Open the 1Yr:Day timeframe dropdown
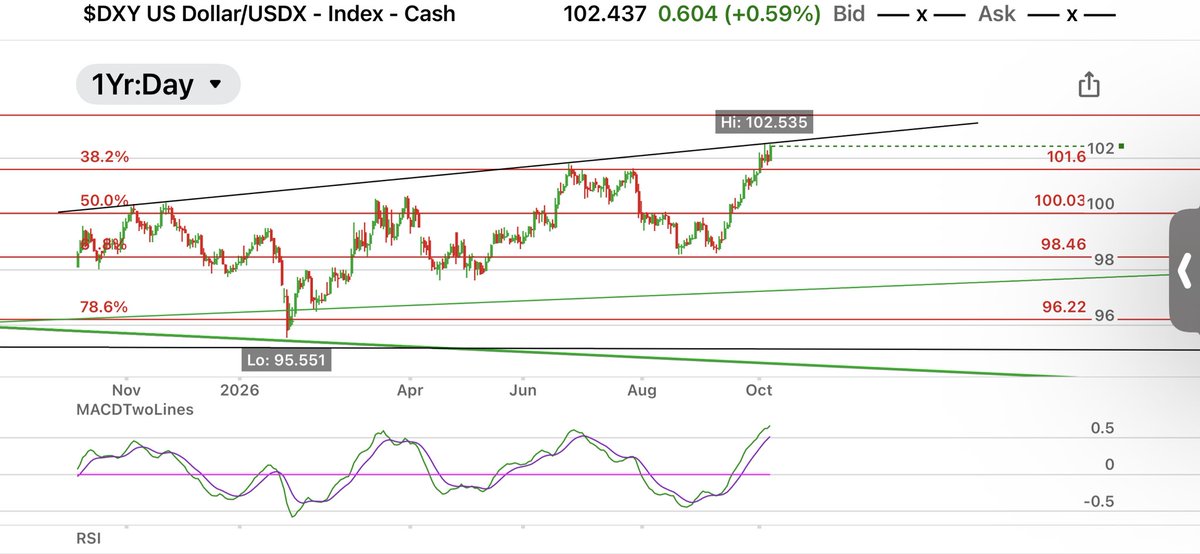Viewport: 1200px width, 554px height. point(158,85)
